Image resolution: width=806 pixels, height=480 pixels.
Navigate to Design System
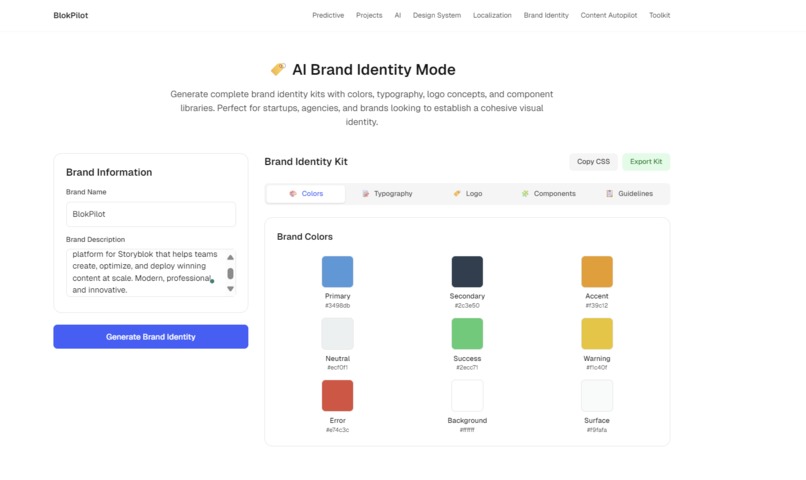coord(437,15)
